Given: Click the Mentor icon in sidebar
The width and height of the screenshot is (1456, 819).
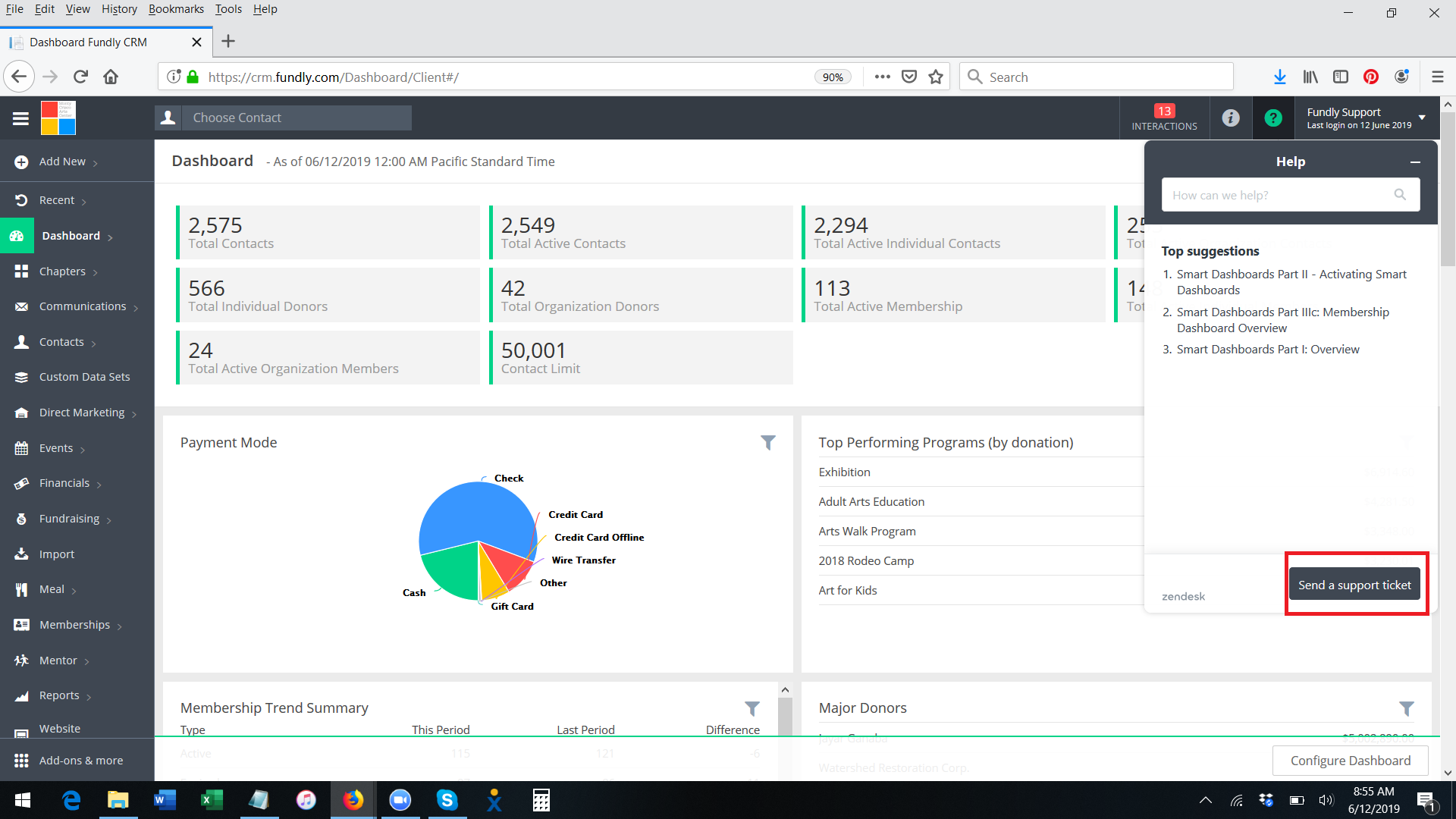Looking at the screenshot, I should coord(21,661).
